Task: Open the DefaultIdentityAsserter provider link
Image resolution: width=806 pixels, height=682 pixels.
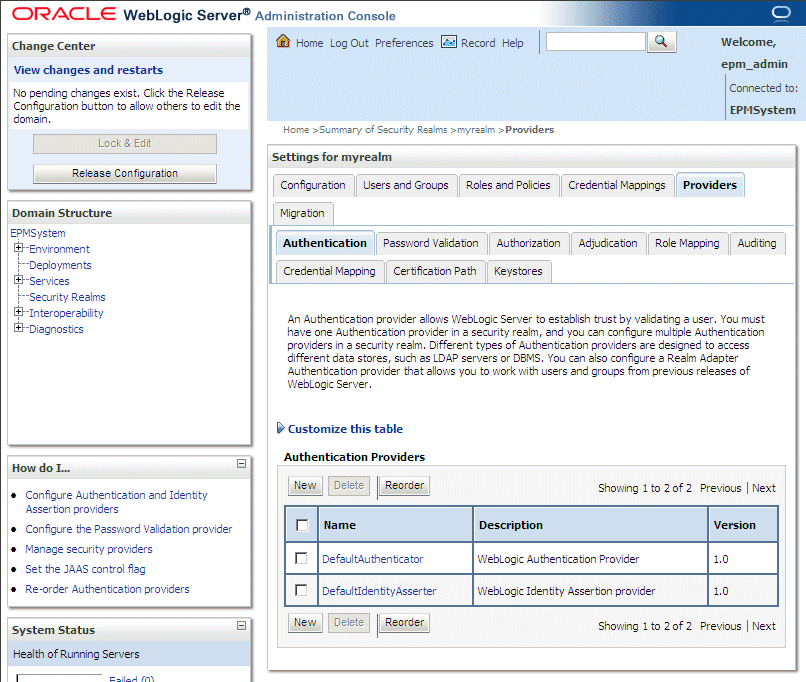Action: coord(379,591)
